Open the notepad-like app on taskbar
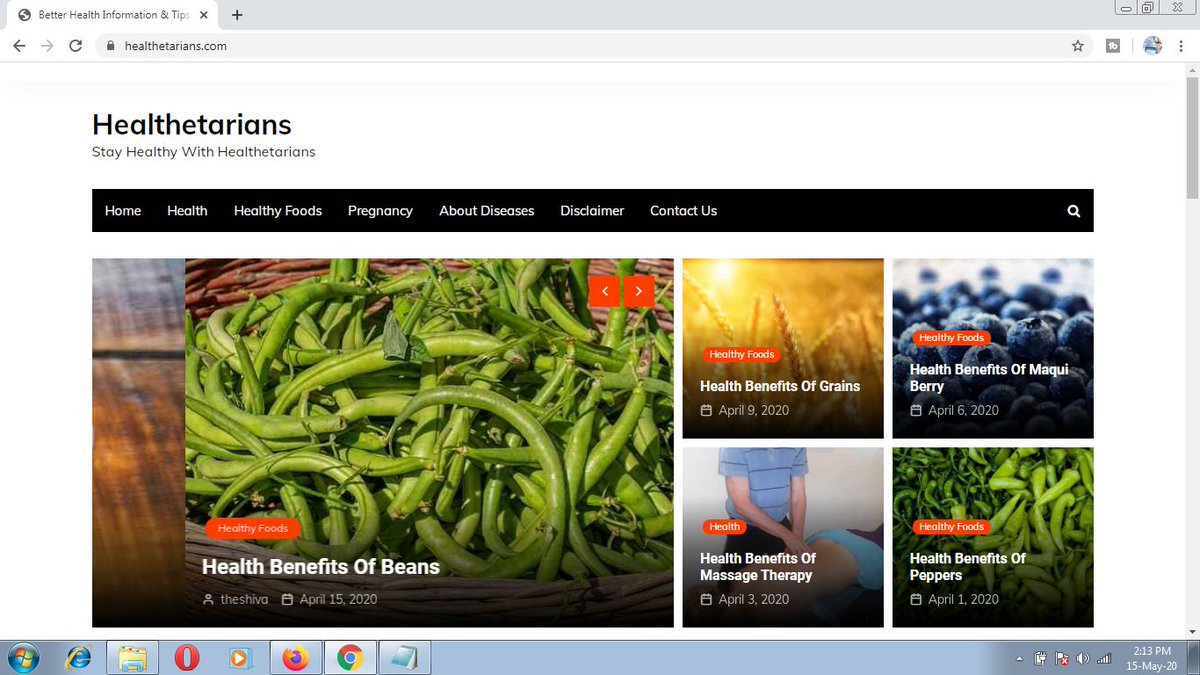The width and height of the screenshot is (1200, 675). (405, 658)
